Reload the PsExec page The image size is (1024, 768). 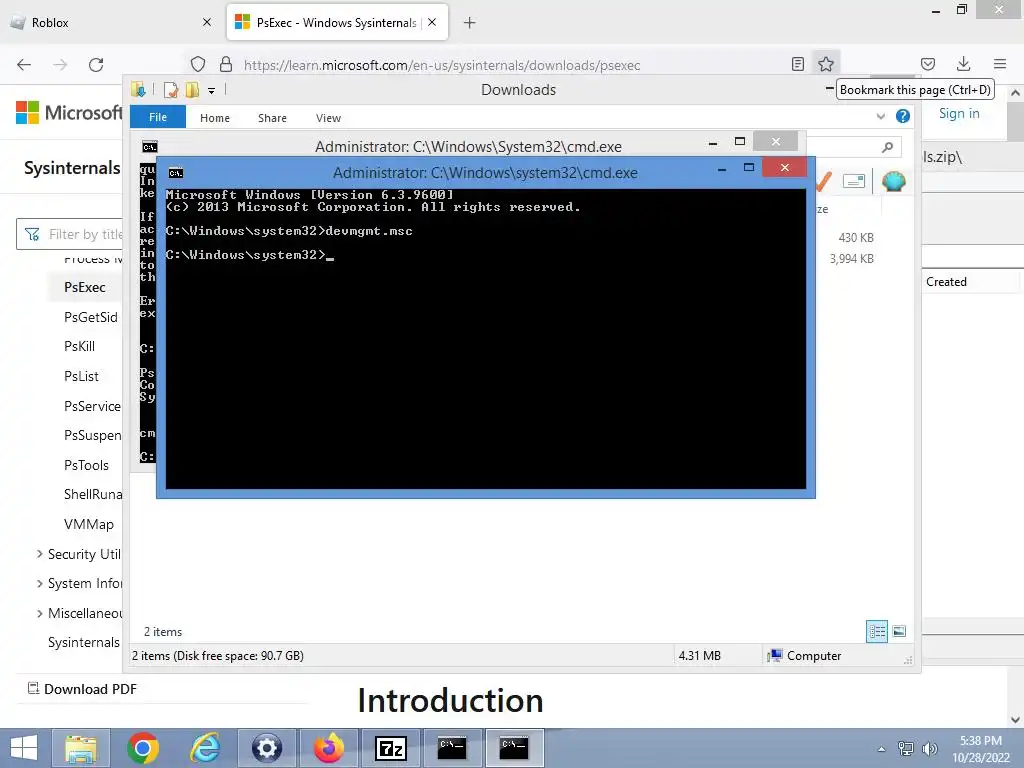point(96,65)
